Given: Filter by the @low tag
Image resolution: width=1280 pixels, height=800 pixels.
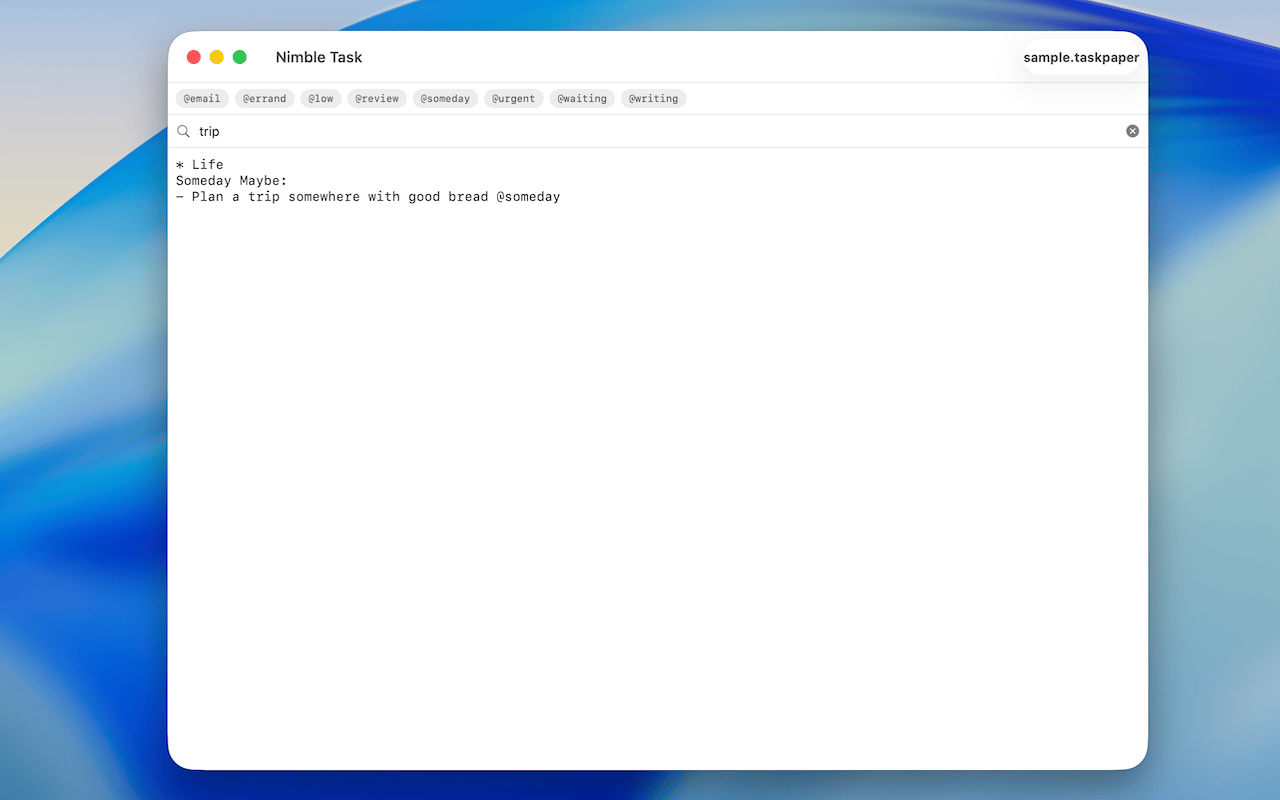Looking at the screenshot, I should click(x=321, y=98).
